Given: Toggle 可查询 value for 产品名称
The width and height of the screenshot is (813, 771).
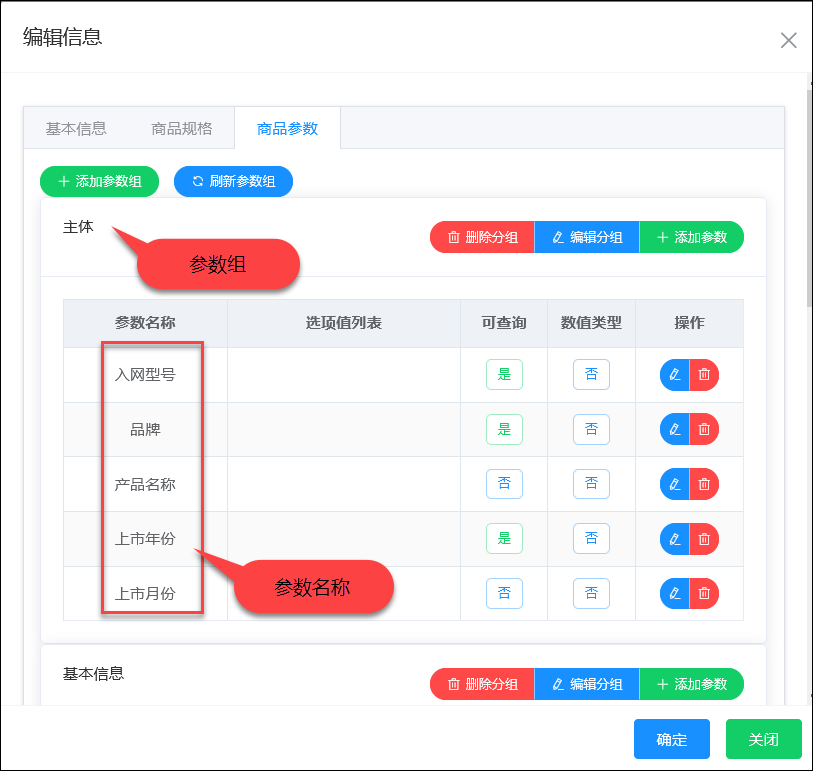Looking at the screenshot, I should (x=504, y=484).
